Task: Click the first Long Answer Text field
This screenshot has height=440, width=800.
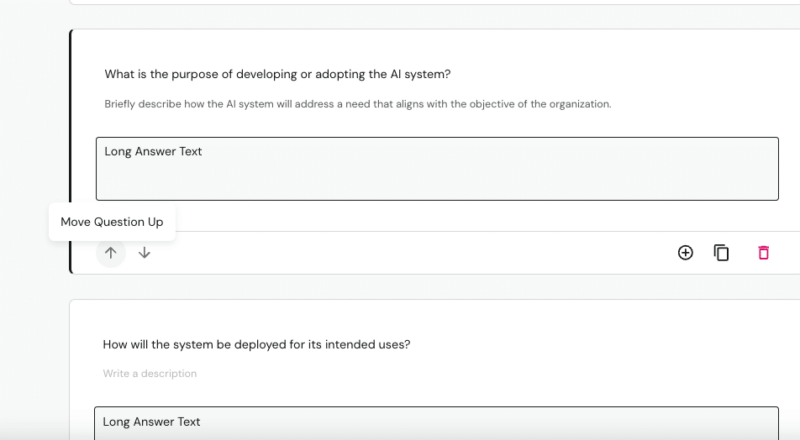Action: coord(437,169)
